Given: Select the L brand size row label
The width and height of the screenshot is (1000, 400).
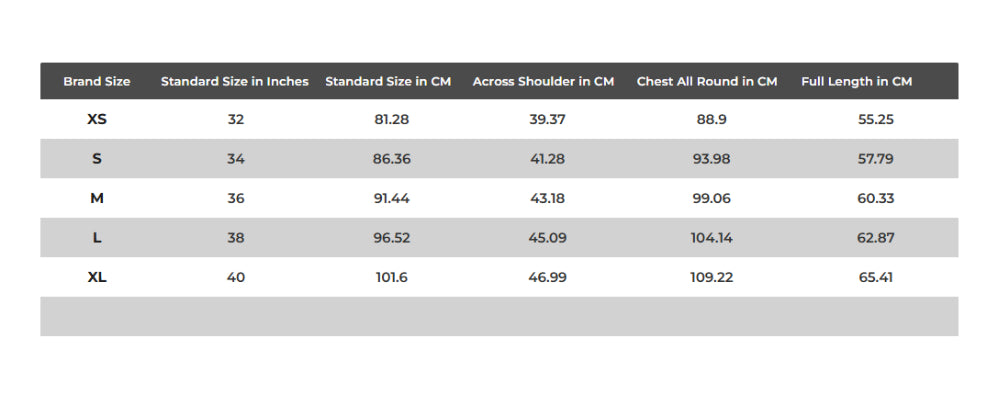Looking at the screenshot, I should (97, 238).
